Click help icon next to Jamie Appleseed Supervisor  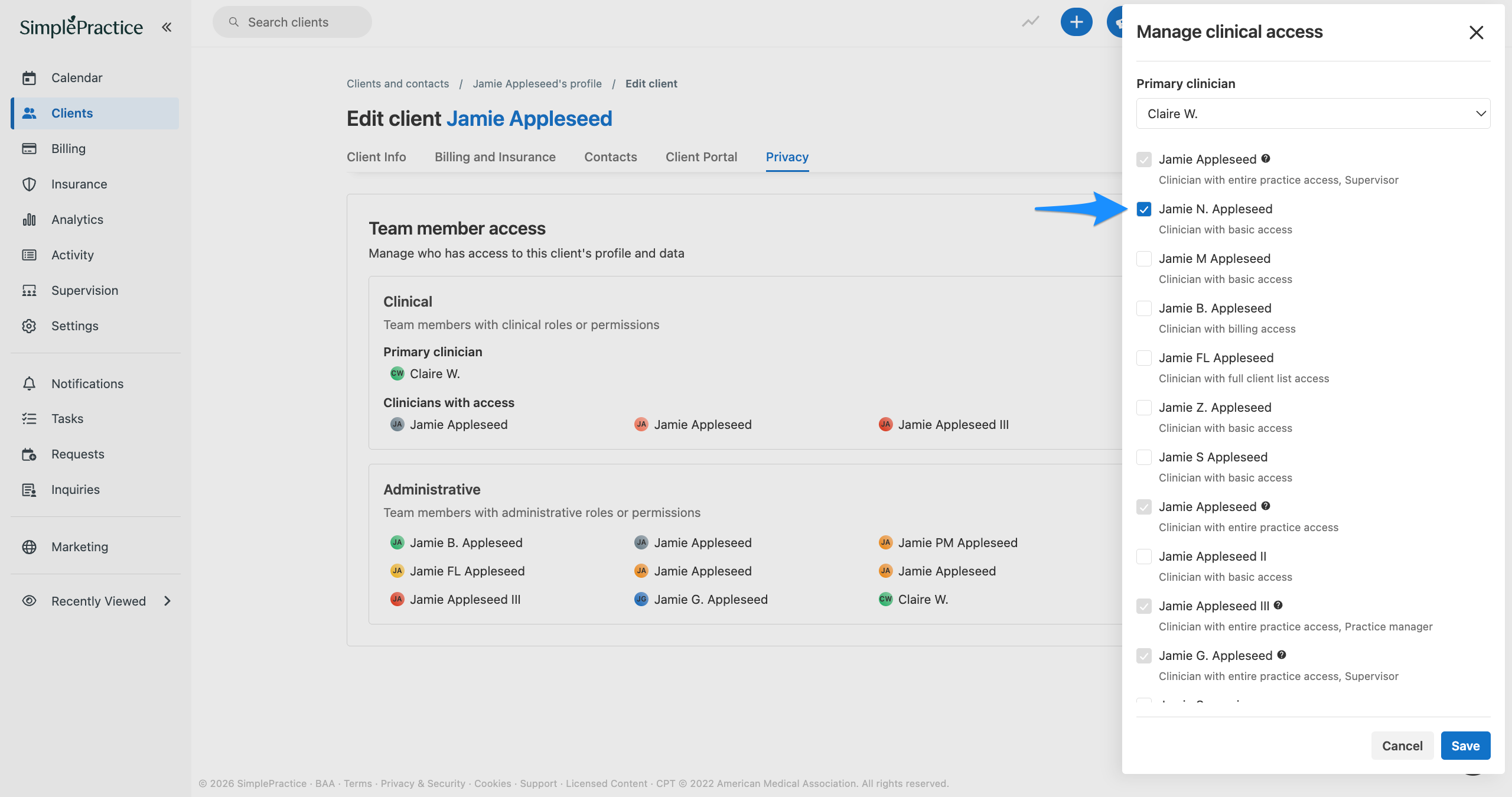point(1266,158)
